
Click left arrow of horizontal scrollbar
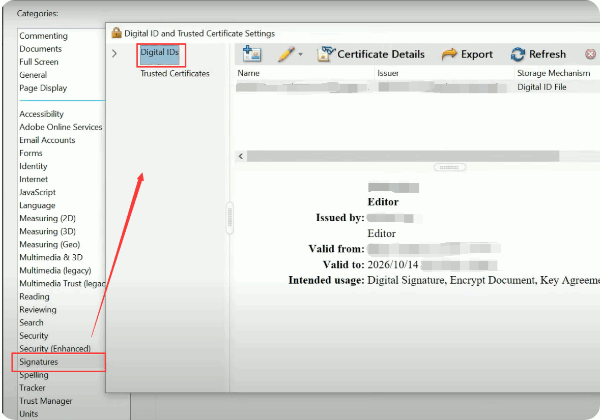click(241, 156)
